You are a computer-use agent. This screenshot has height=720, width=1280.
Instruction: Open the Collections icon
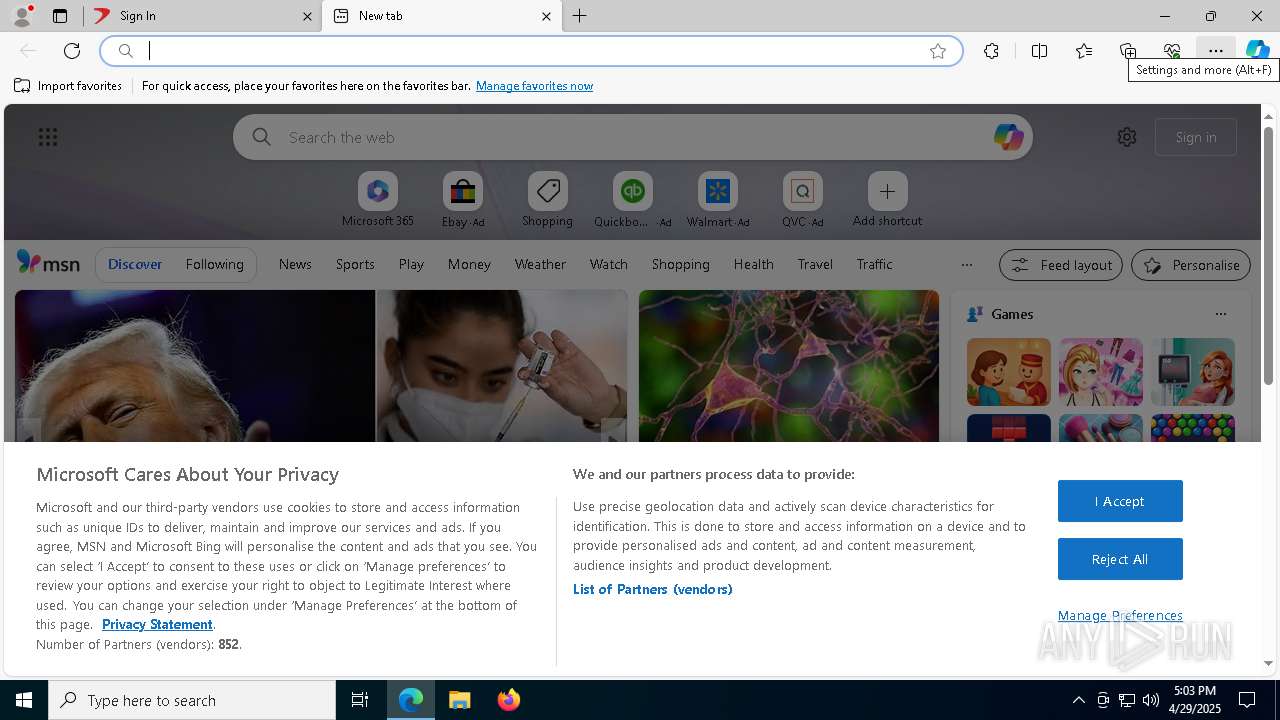click(1128, 51)
